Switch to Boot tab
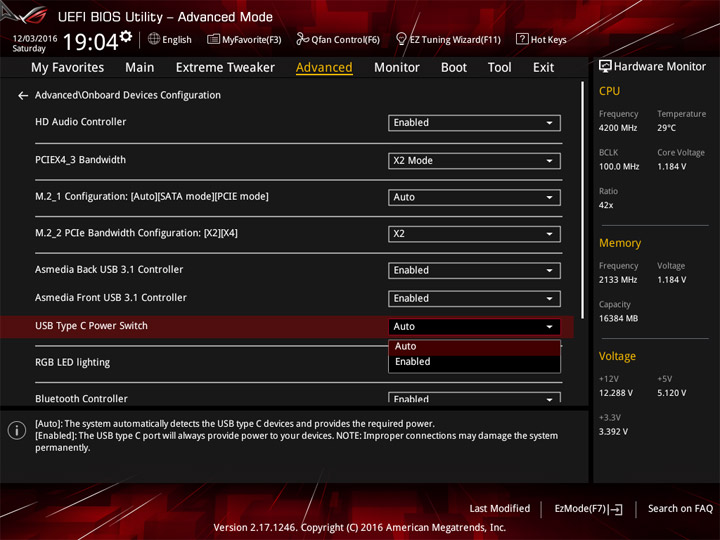The width and height of the screenshot is (720, 540). click(x=454, y=68)
